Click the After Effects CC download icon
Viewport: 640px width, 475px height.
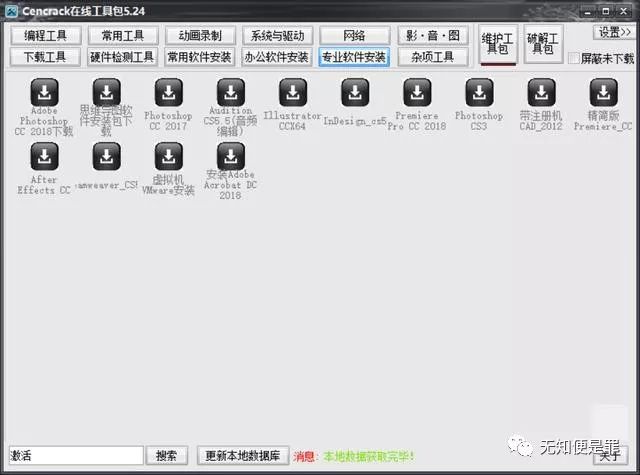point(44,156)
